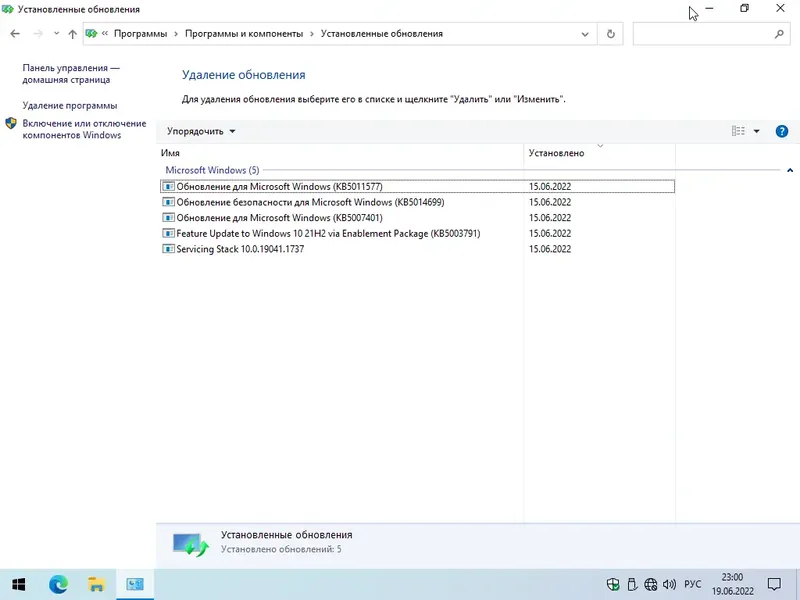This screenshot has width=800, height=600.
Task: Go up one level with up arrow
Action: (72, 34)
